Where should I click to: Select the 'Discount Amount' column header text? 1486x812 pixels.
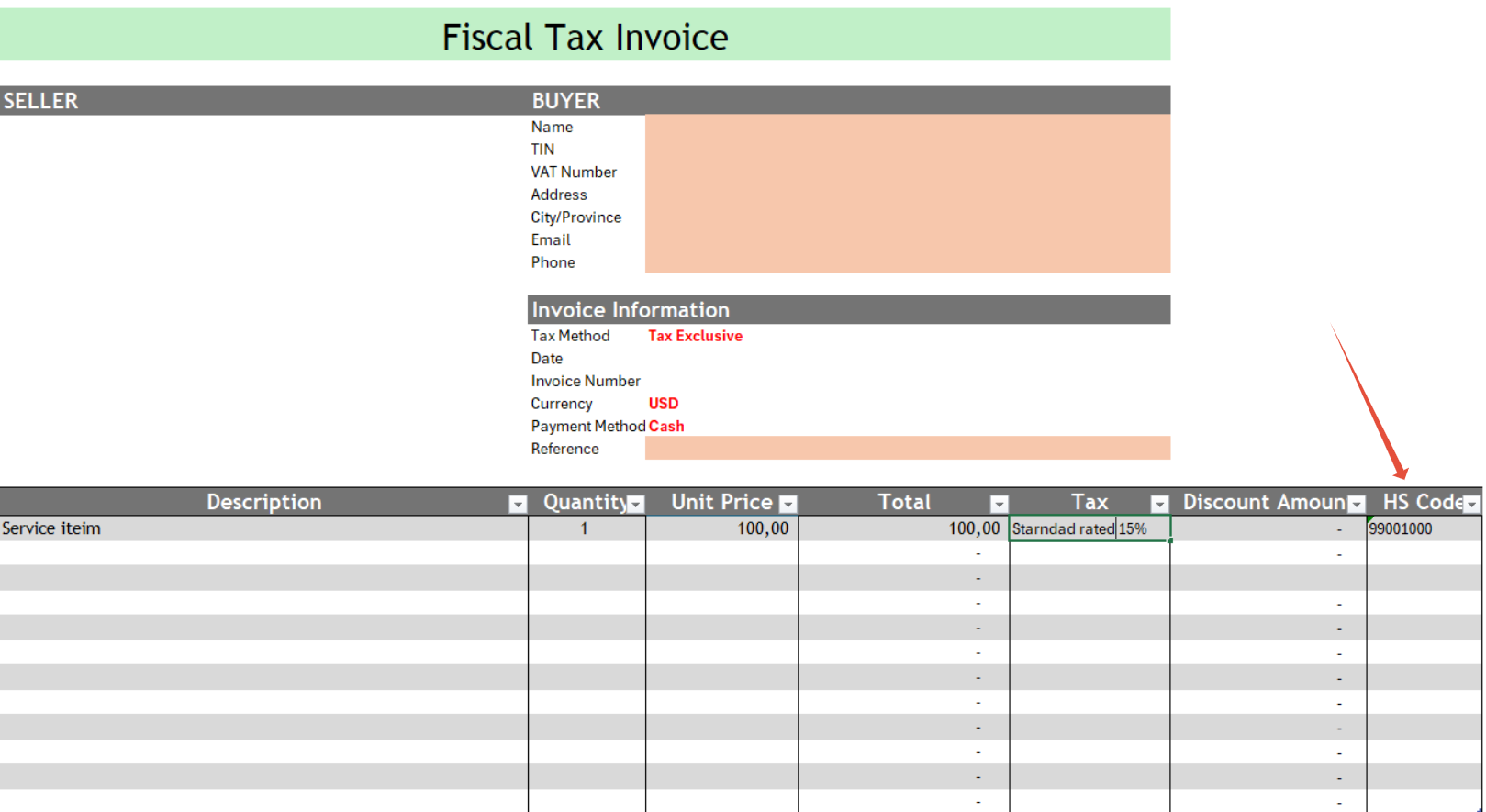click(x=1265, y=502)
